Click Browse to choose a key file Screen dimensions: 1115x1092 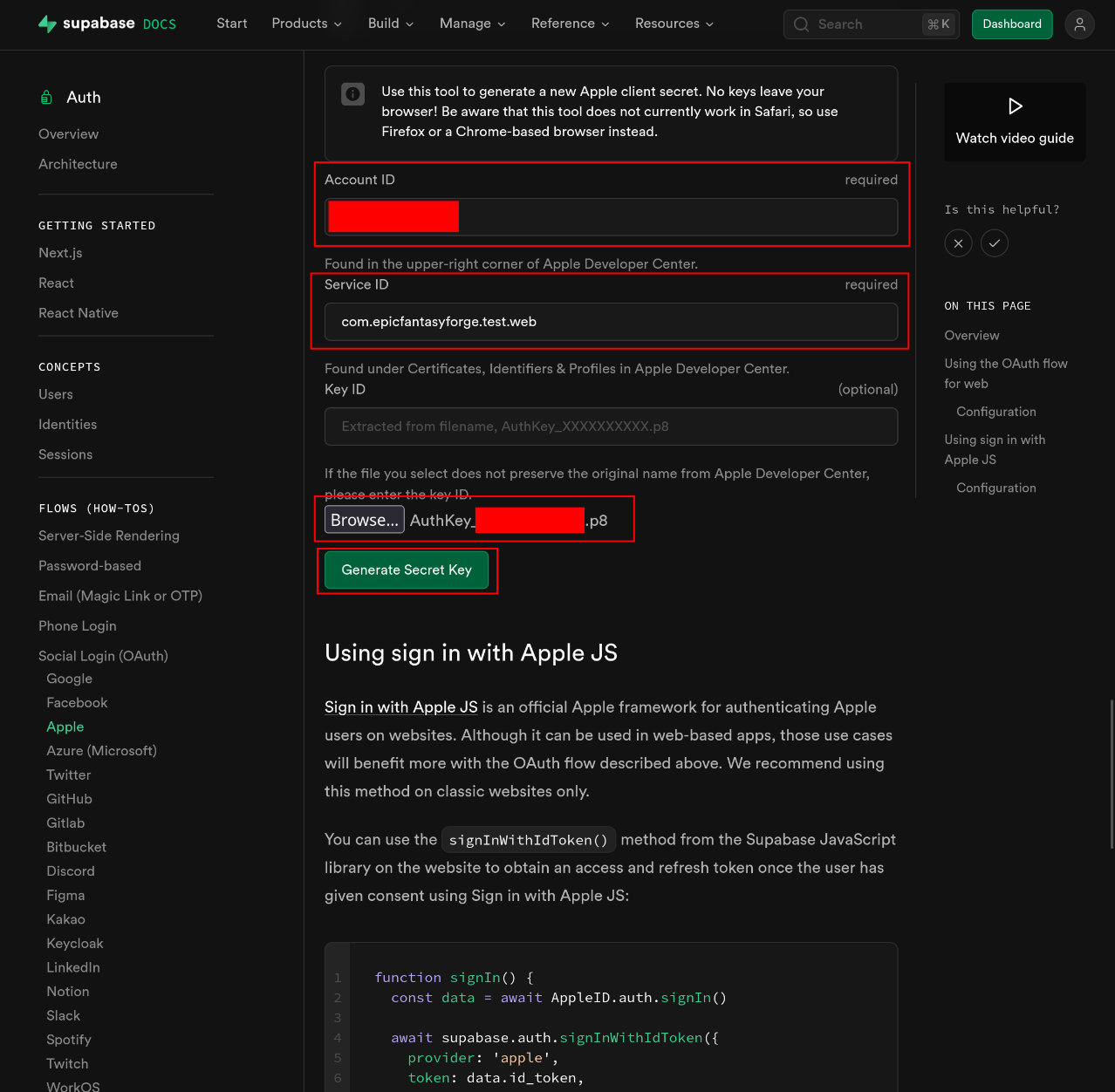pyautogui.click(x=364, y=519)
